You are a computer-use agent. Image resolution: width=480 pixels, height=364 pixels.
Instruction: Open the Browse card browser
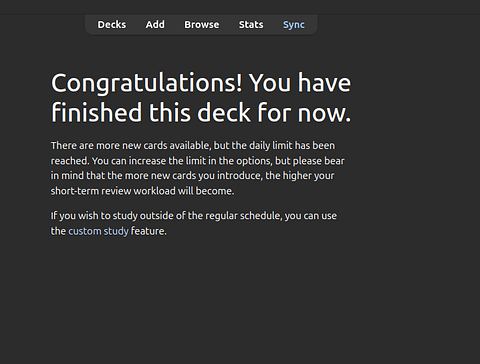point(202,25)
